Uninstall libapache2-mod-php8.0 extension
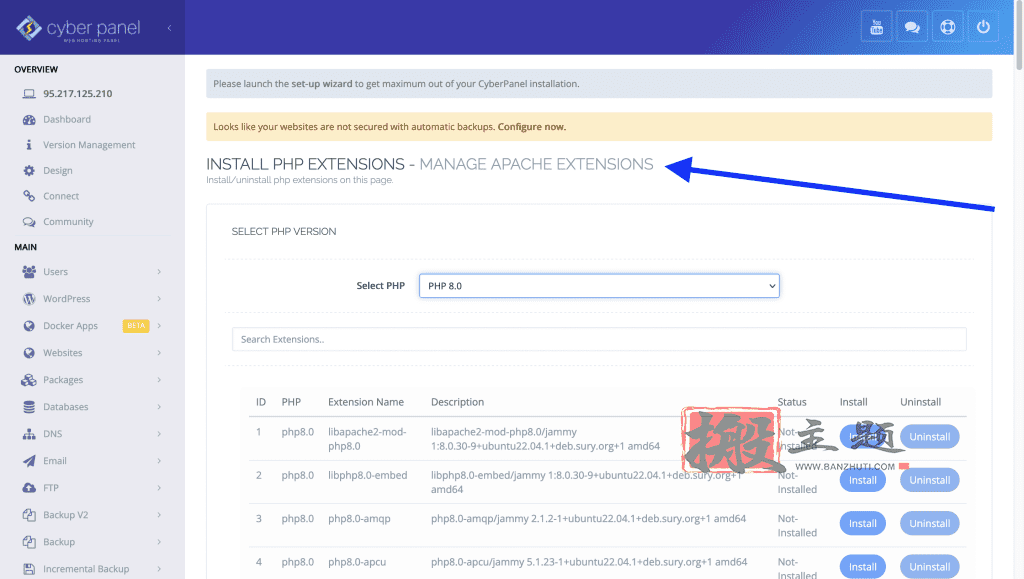Viewport: 1024px width, 579px height. (x=929, y=437)
